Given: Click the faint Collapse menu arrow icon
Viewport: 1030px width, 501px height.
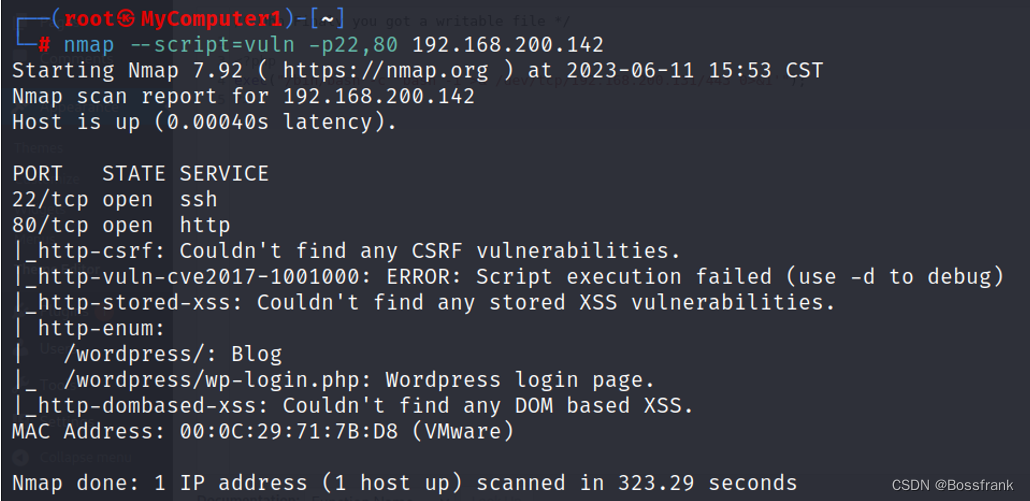Looking at the screenshot, I should (20, 457).
